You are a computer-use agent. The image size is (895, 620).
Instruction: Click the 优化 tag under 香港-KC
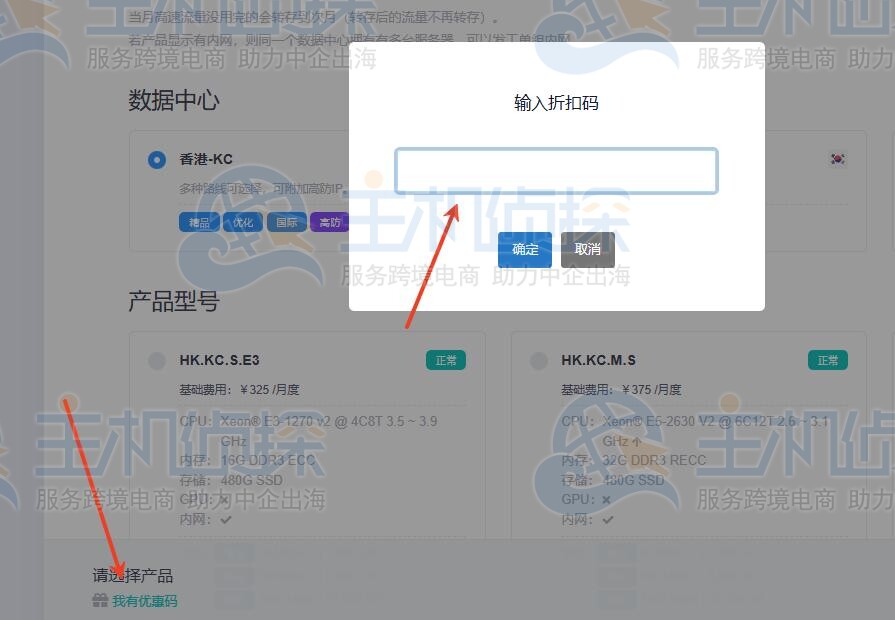point(243,222)
